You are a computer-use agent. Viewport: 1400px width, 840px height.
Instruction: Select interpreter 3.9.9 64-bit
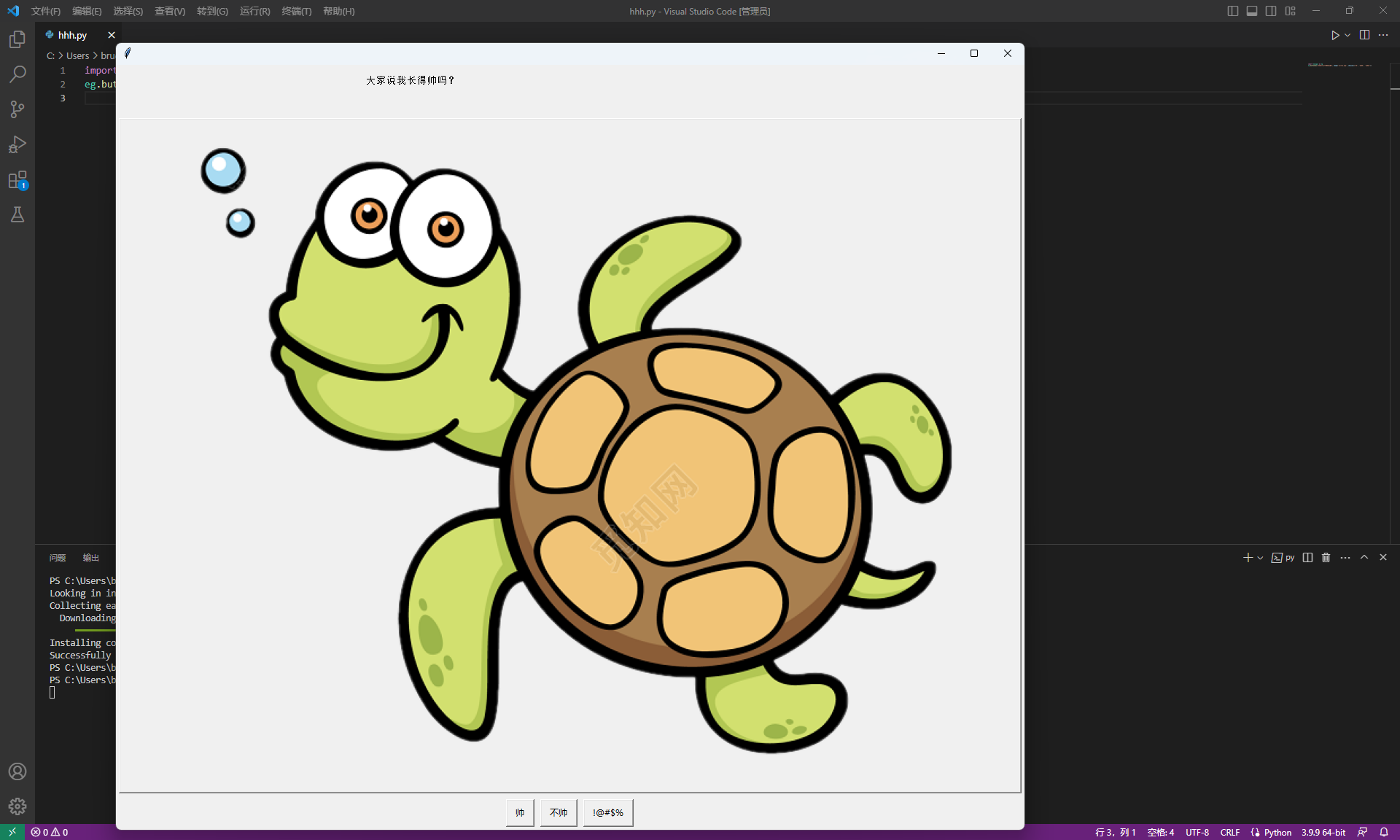[1323, 832]
